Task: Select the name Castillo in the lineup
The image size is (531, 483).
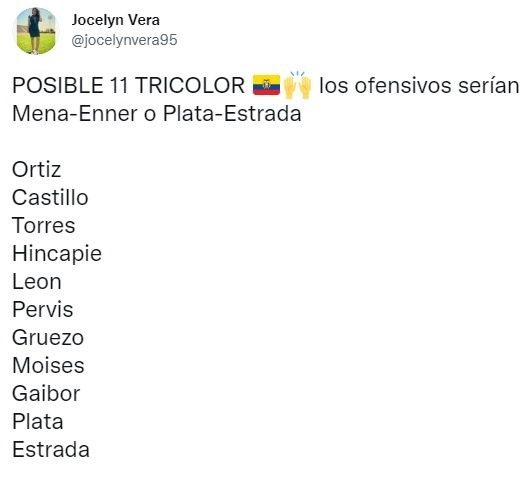Action: (x=50, y=197)
